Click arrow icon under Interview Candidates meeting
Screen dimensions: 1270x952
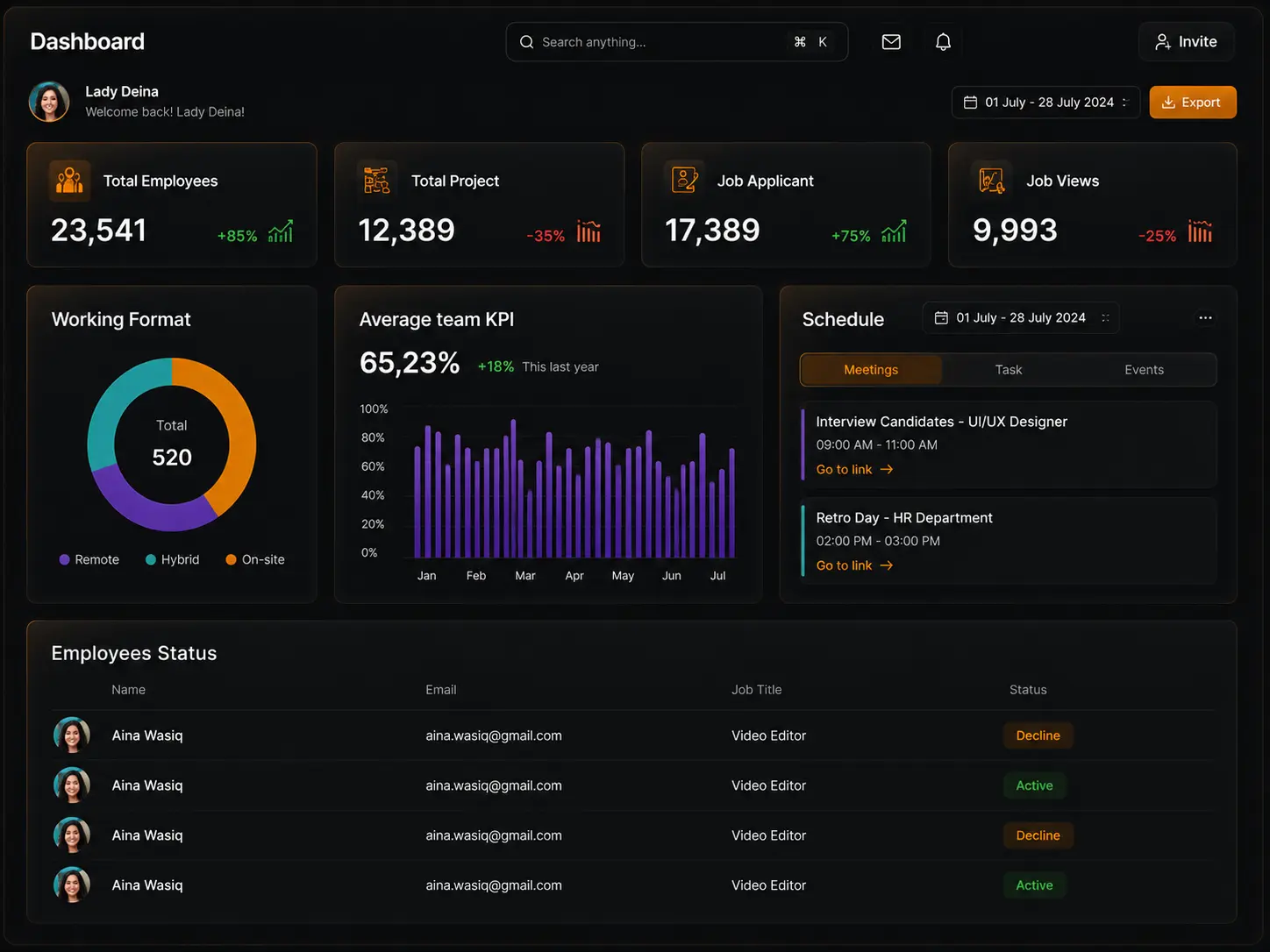pos(887,470)
